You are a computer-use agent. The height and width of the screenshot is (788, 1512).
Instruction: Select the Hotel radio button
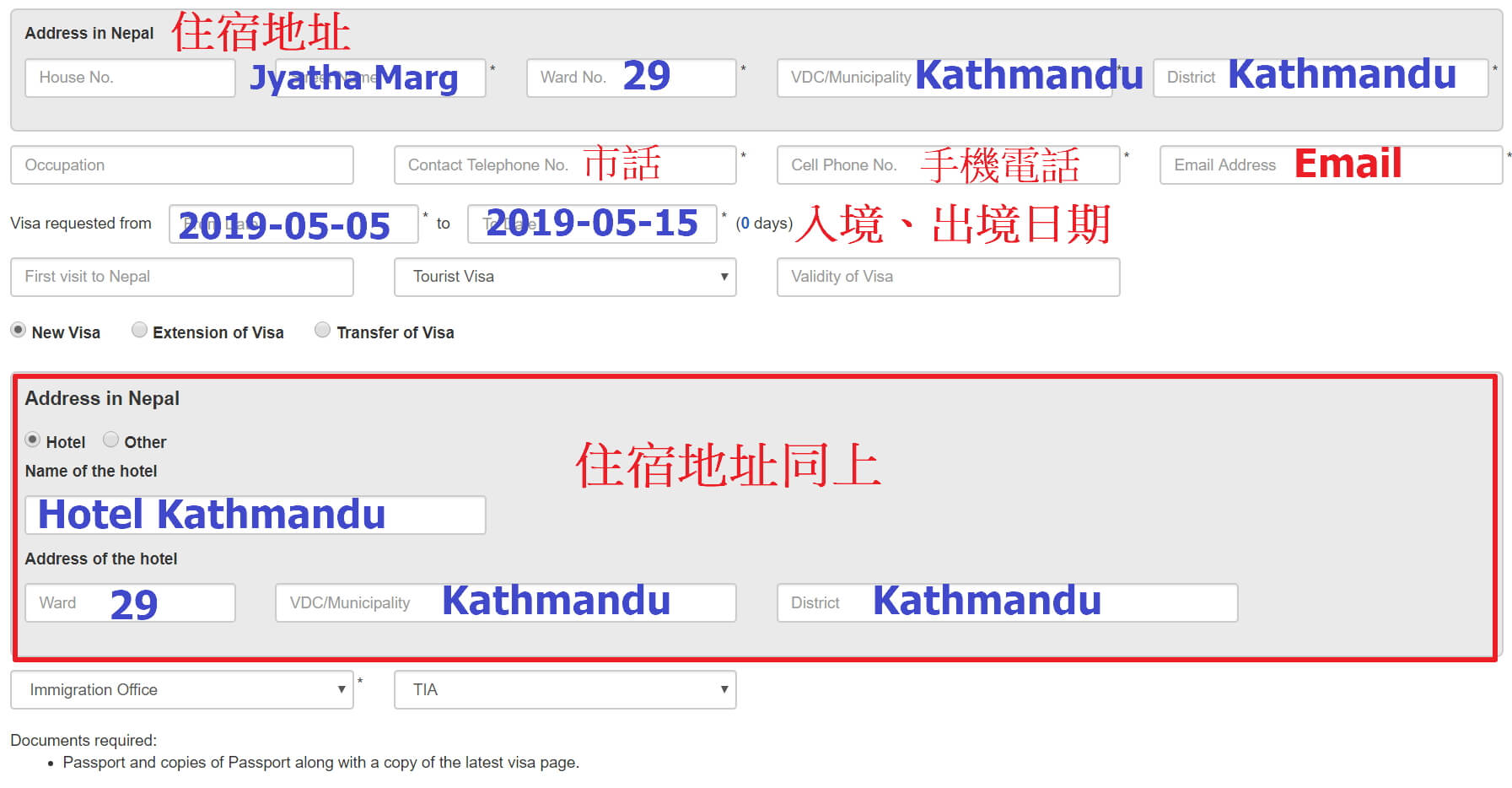(x=32, y=440)
